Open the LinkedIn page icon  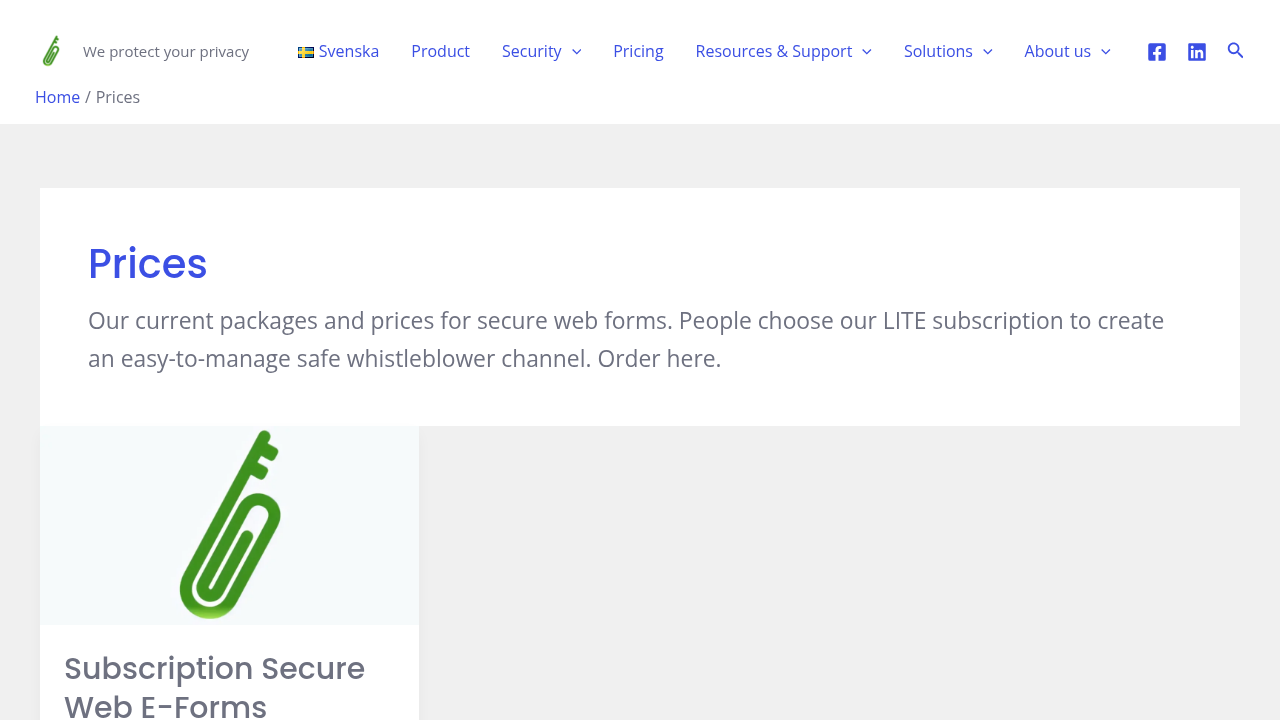point(1197,52)
